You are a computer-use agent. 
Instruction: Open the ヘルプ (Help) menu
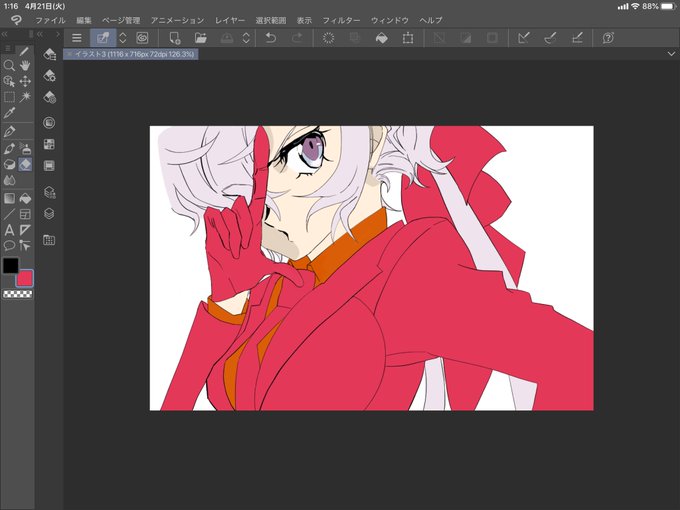431,20
